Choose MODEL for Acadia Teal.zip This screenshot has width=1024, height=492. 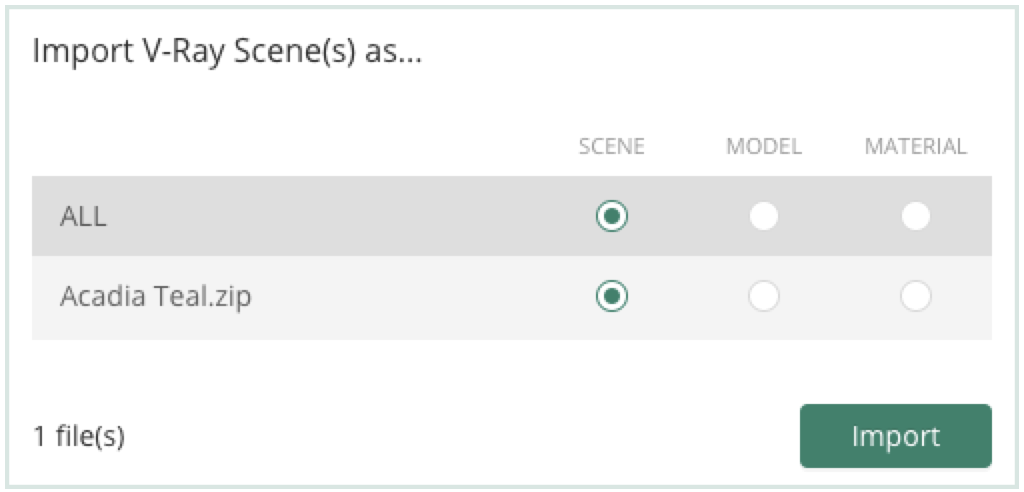click(x=763, y=297)
